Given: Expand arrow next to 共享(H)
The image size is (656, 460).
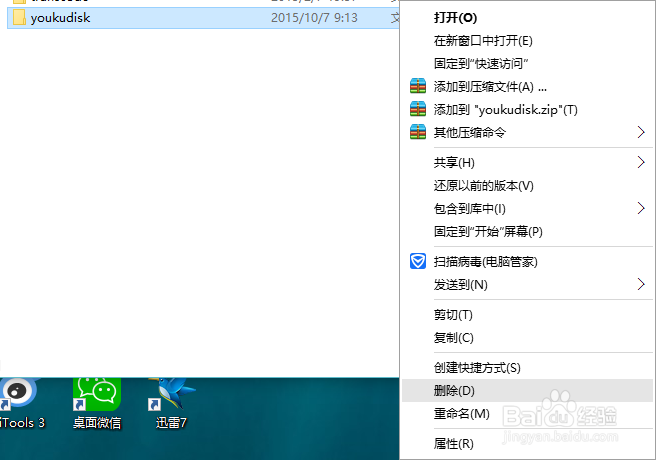Looking at the screenshot, I should (x=641, y=162).
